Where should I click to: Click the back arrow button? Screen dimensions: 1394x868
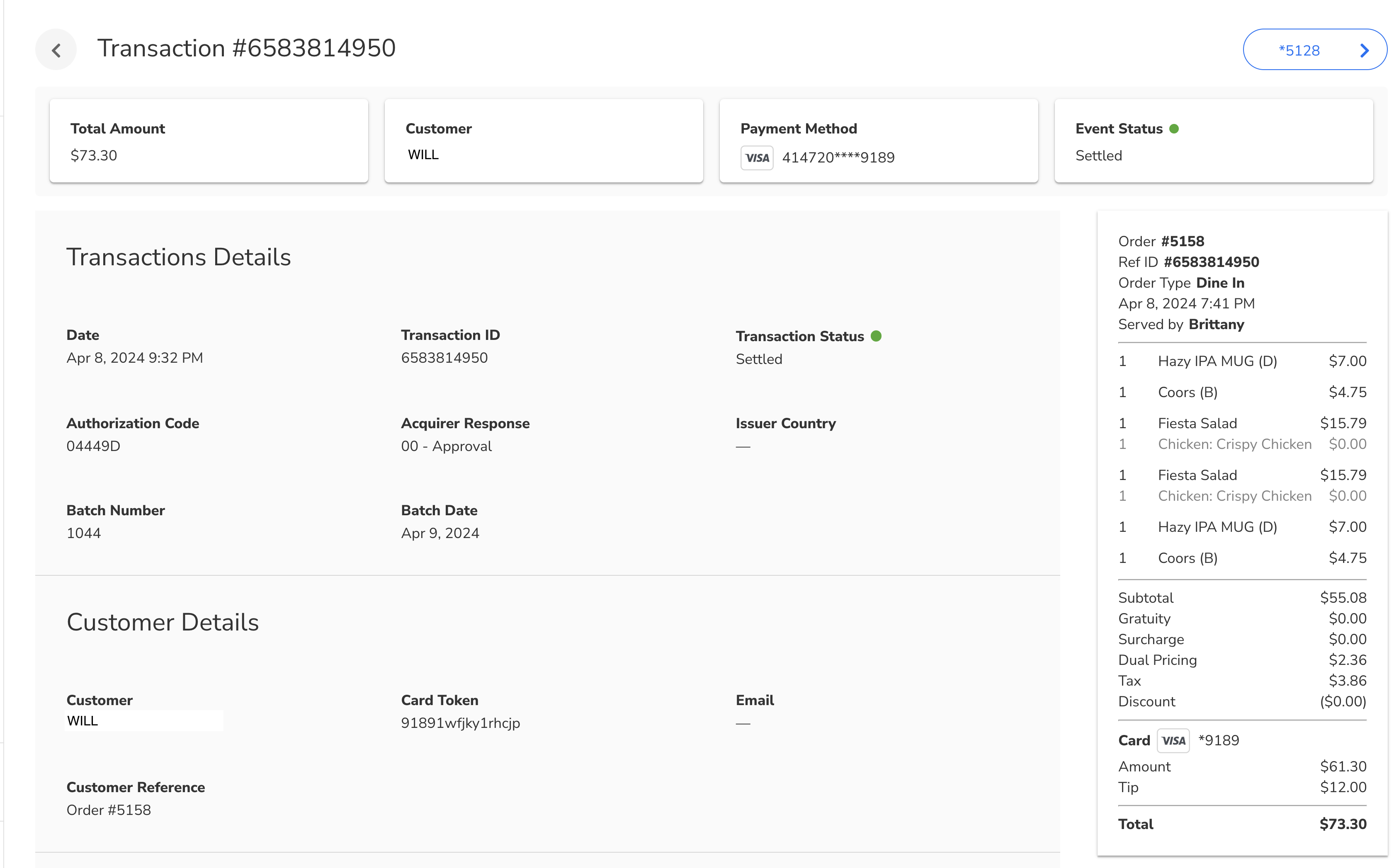coord(56,50)
